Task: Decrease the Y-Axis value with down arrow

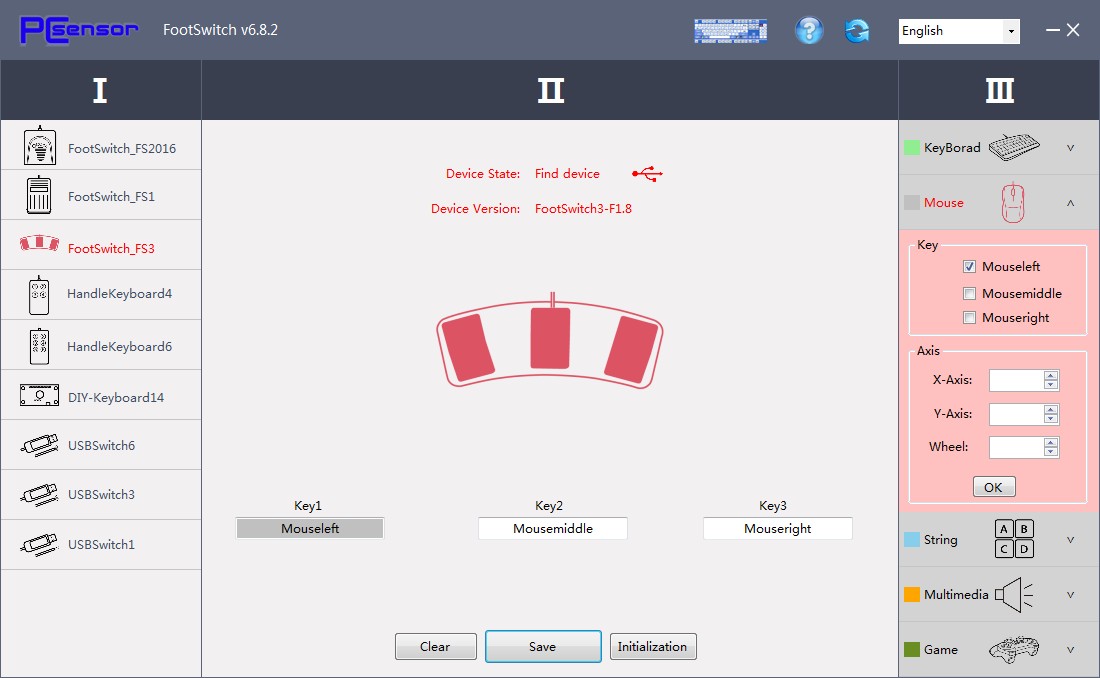Action: coord(1051,419)
